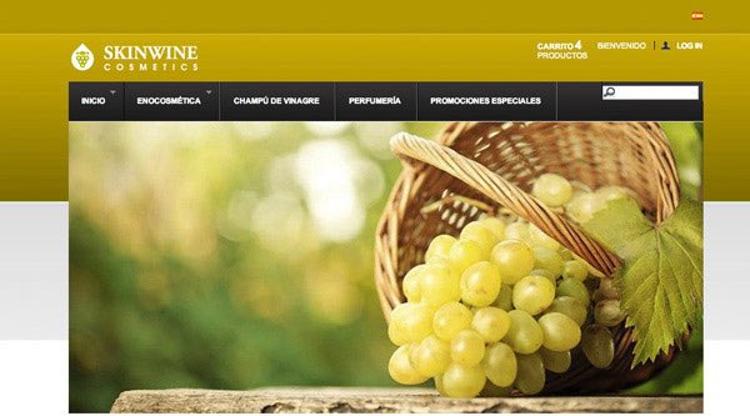Go to Champú de Vinagre section
Image resolution: width=750 pixels, height=416 pixels.
click(276, 101)
